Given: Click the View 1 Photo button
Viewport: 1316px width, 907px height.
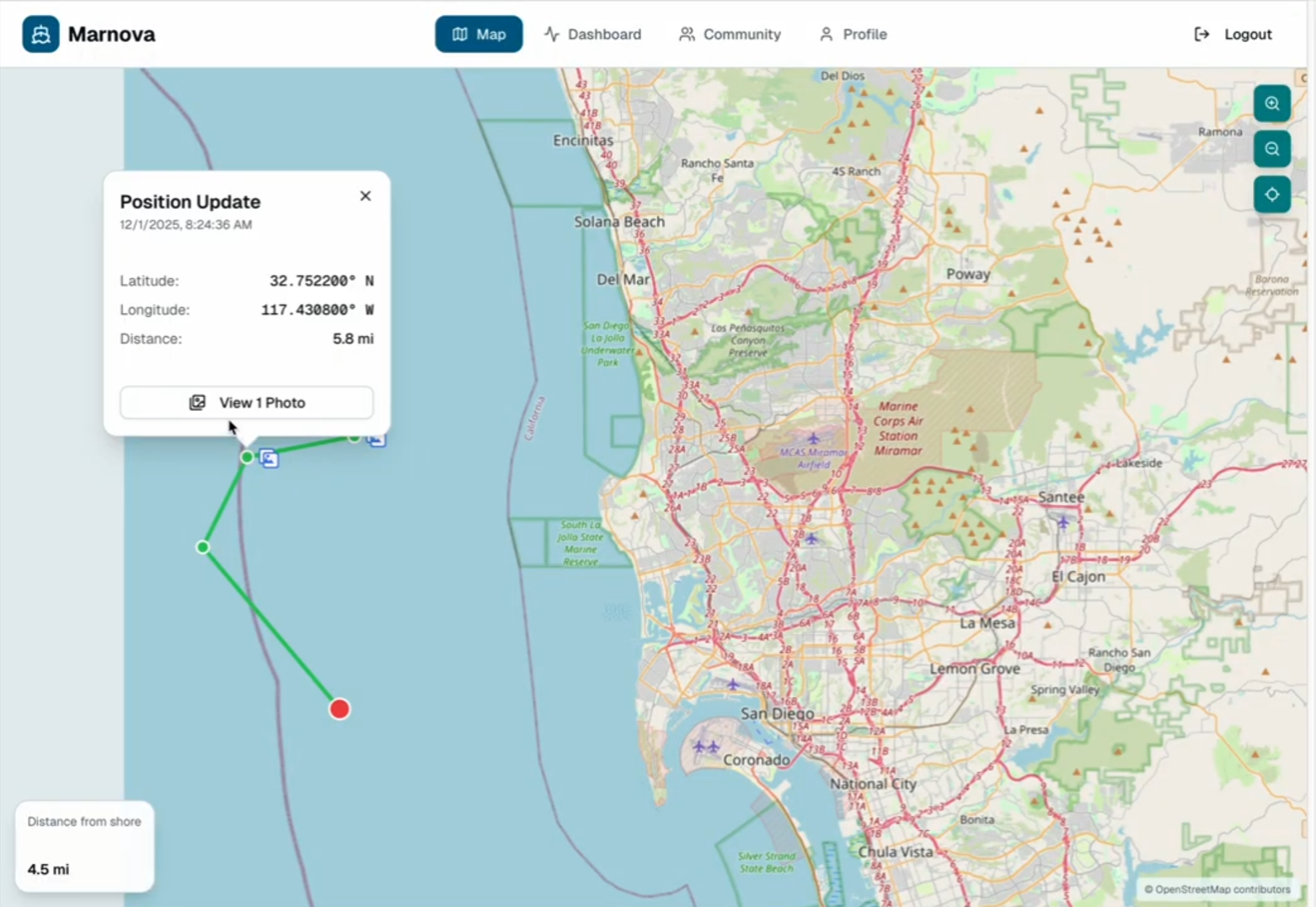Looking at the screenshot, I should click(247, 403).
